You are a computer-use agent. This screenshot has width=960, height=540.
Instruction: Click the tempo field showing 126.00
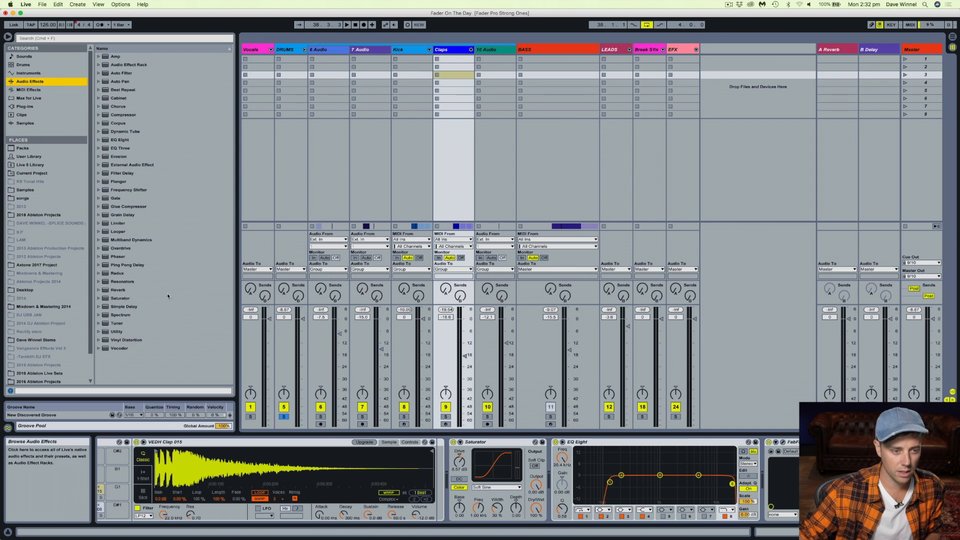[x=48, y=25]
